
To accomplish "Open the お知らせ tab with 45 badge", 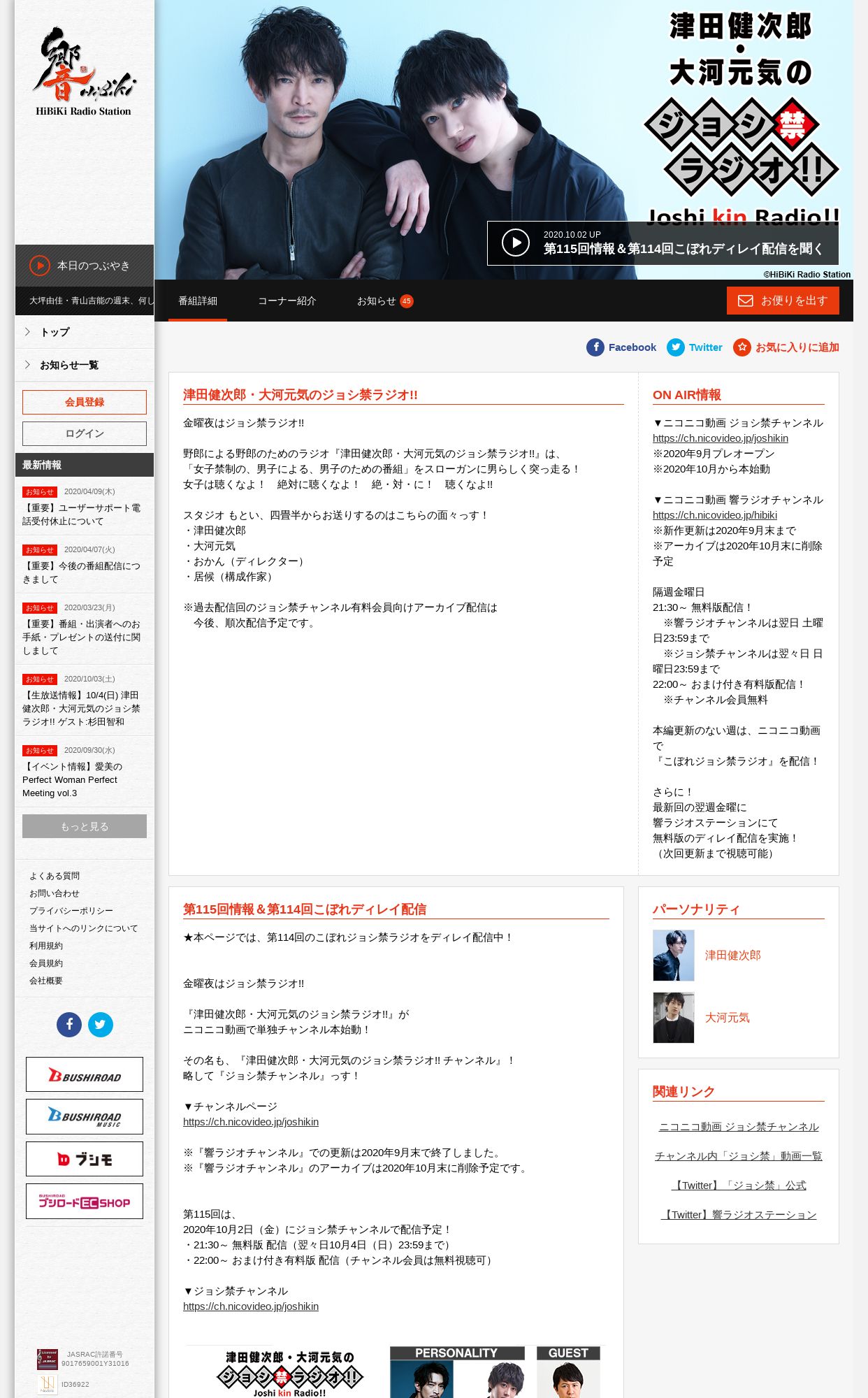I will 385,301.
